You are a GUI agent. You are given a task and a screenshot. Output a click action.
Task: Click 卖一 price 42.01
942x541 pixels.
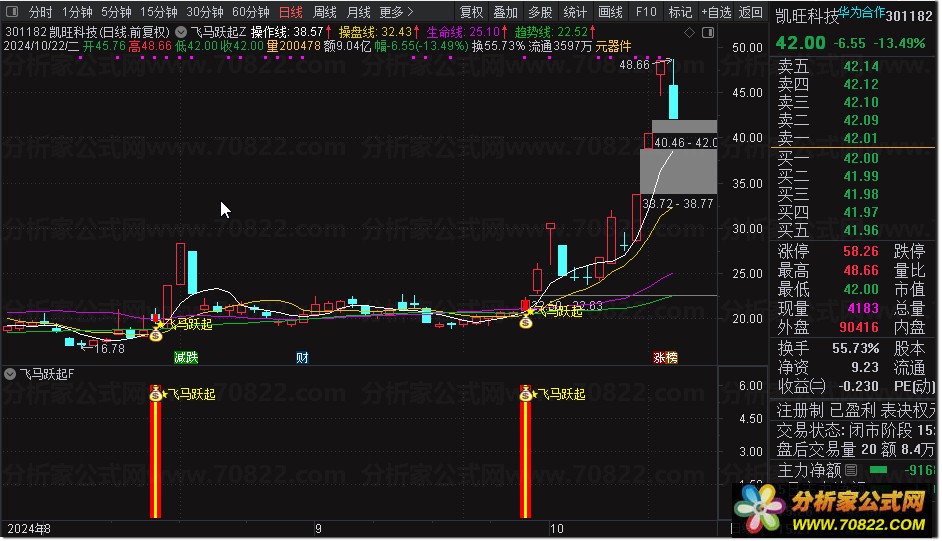pyautogui.click(x=860, y=139)
